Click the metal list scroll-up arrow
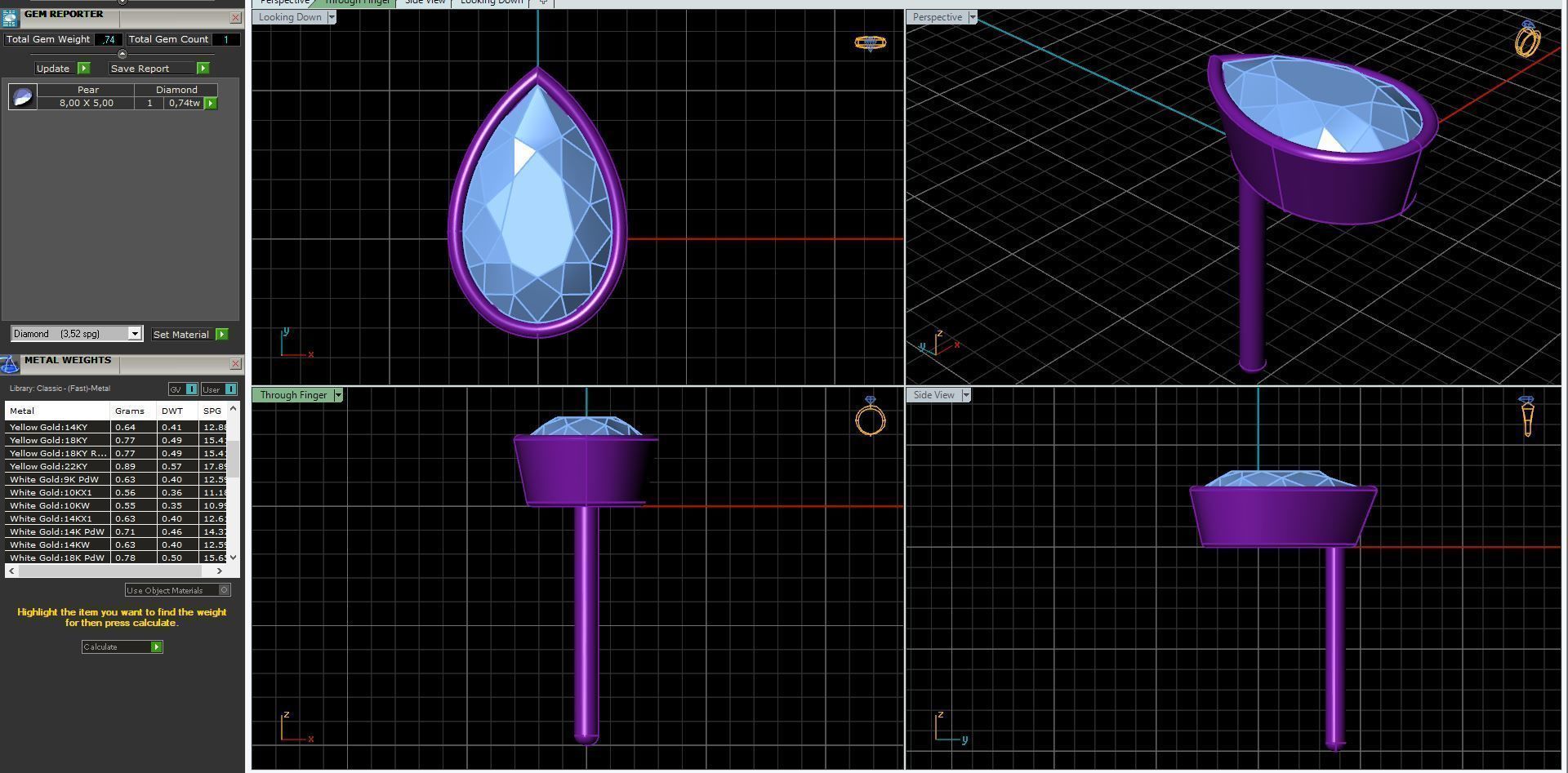This screenshot has height=773, width=1568. (234, 407)
